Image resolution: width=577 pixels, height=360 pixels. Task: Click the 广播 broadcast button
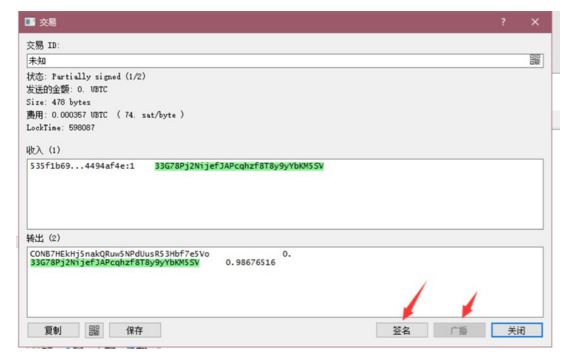click(459, 330)
